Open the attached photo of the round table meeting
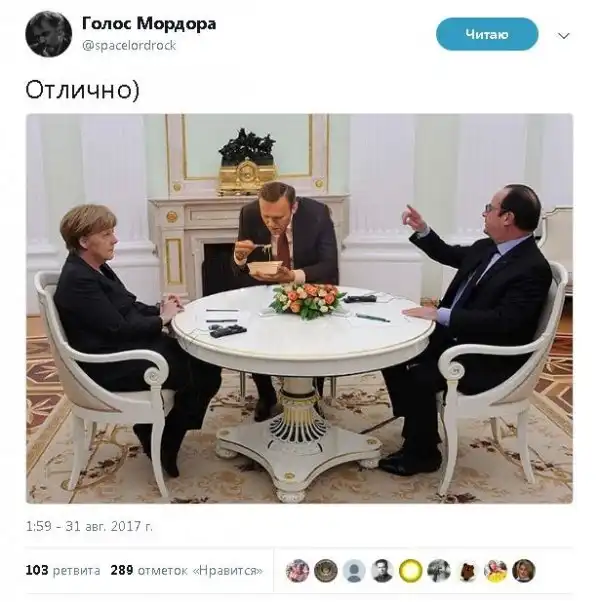The height and width of the screenshot is (602, 600). coord(299,308)
